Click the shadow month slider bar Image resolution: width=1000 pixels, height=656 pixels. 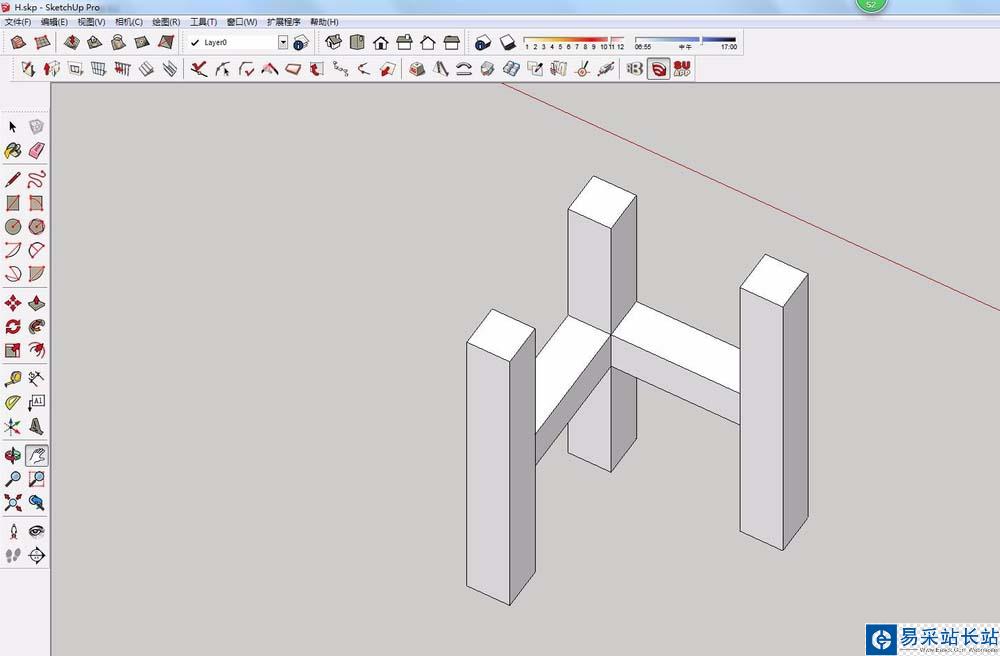click(573, 40)
